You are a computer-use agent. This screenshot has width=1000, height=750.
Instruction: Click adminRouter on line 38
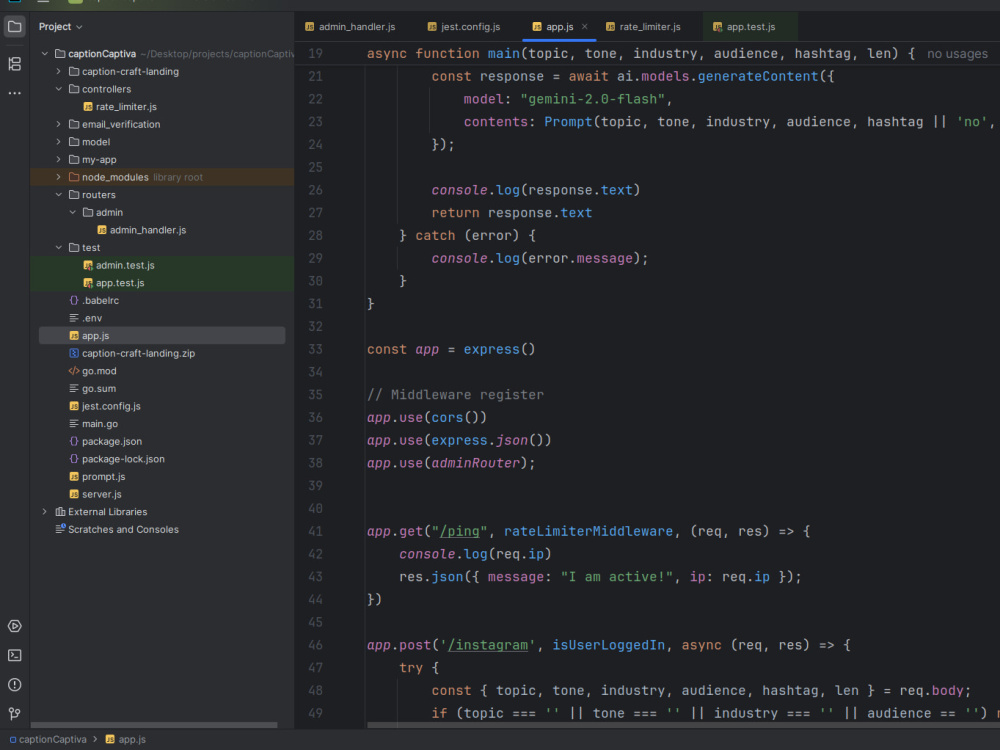[476, 463]
